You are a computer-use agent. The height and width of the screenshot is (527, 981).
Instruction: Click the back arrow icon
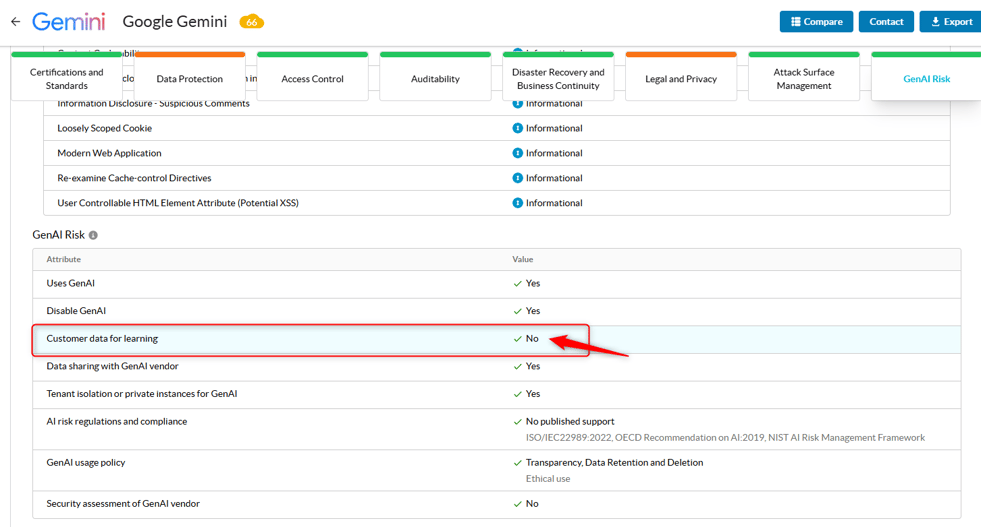click(x=16, y=22)
